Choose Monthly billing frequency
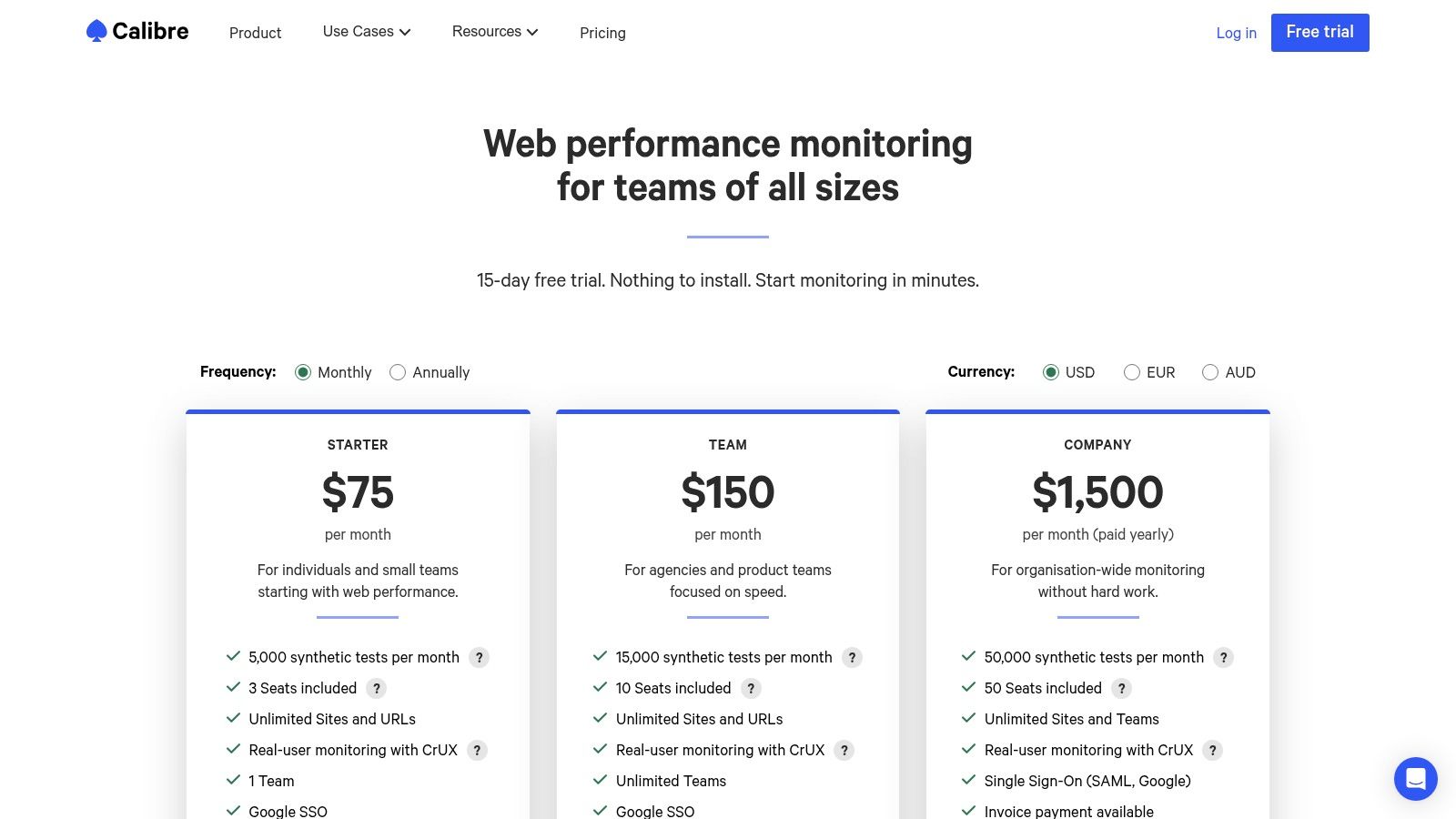The image size is (1456, 819). [x=303, y=372]
